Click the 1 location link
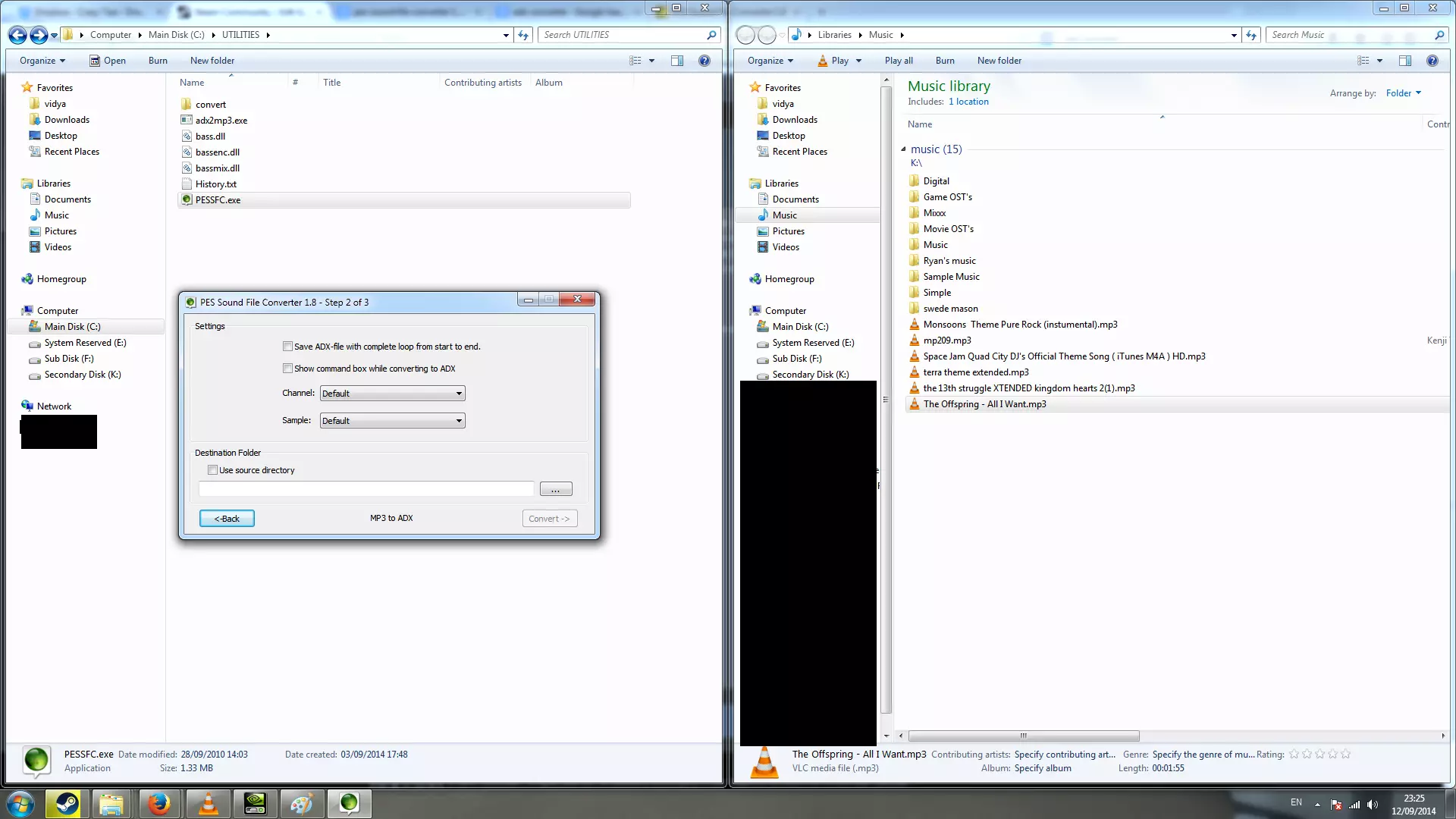The height and width of the screenshot is (819, 1456). point(968,102)
